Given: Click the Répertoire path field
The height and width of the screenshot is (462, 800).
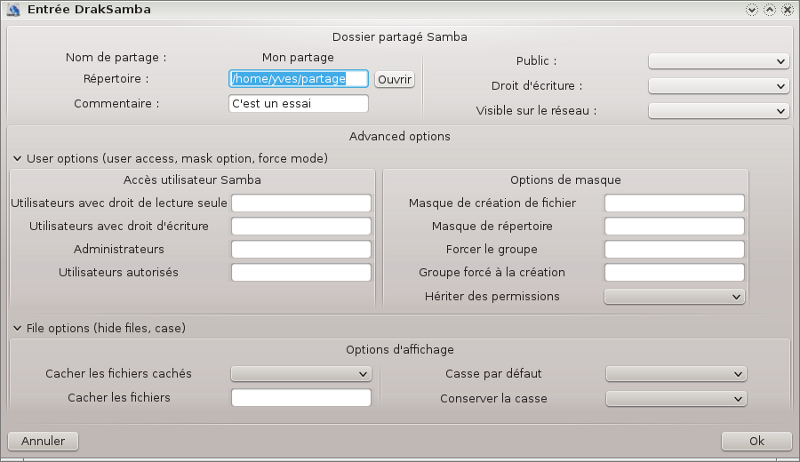Looking at the screenshot, I should click(298, 79).
